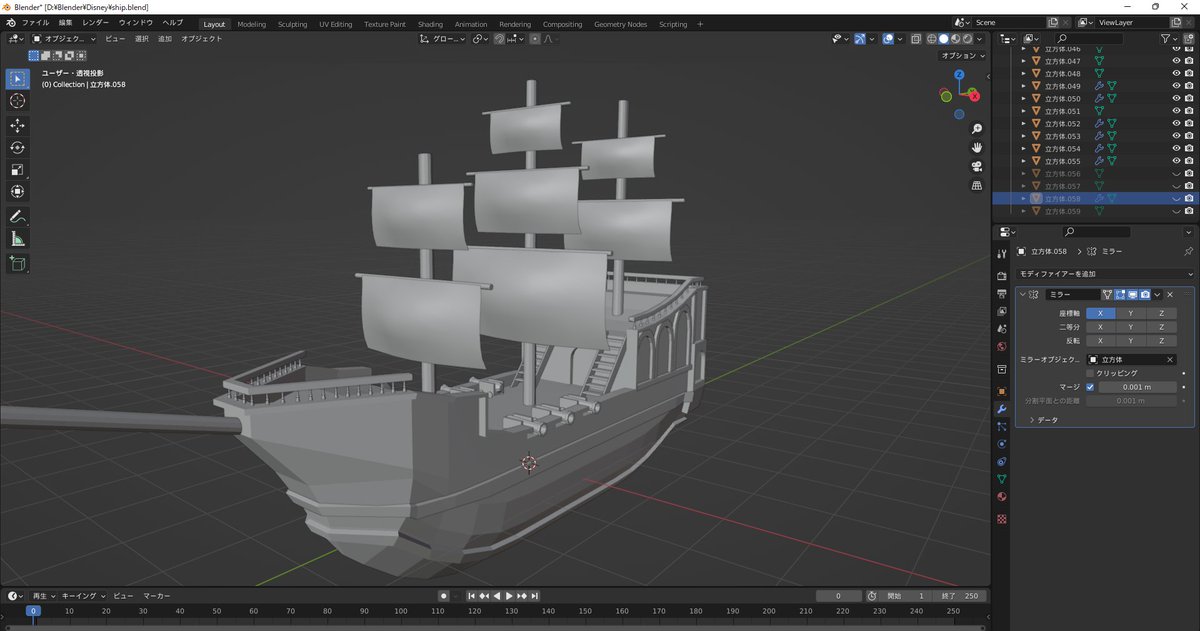Open the Physics properties tab
The height and width of the screenshot is (631, 1200).
tap(1001, 443)
